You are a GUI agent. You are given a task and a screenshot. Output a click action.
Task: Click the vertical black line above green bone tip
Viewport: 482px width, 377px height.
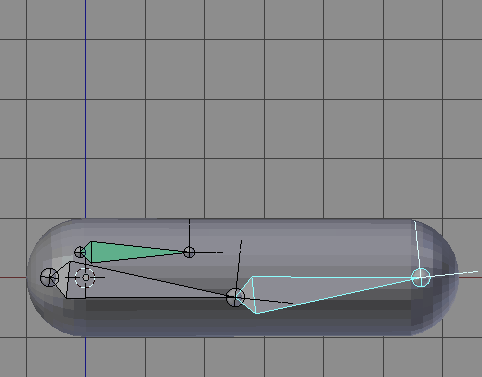[x=189, y=233]
